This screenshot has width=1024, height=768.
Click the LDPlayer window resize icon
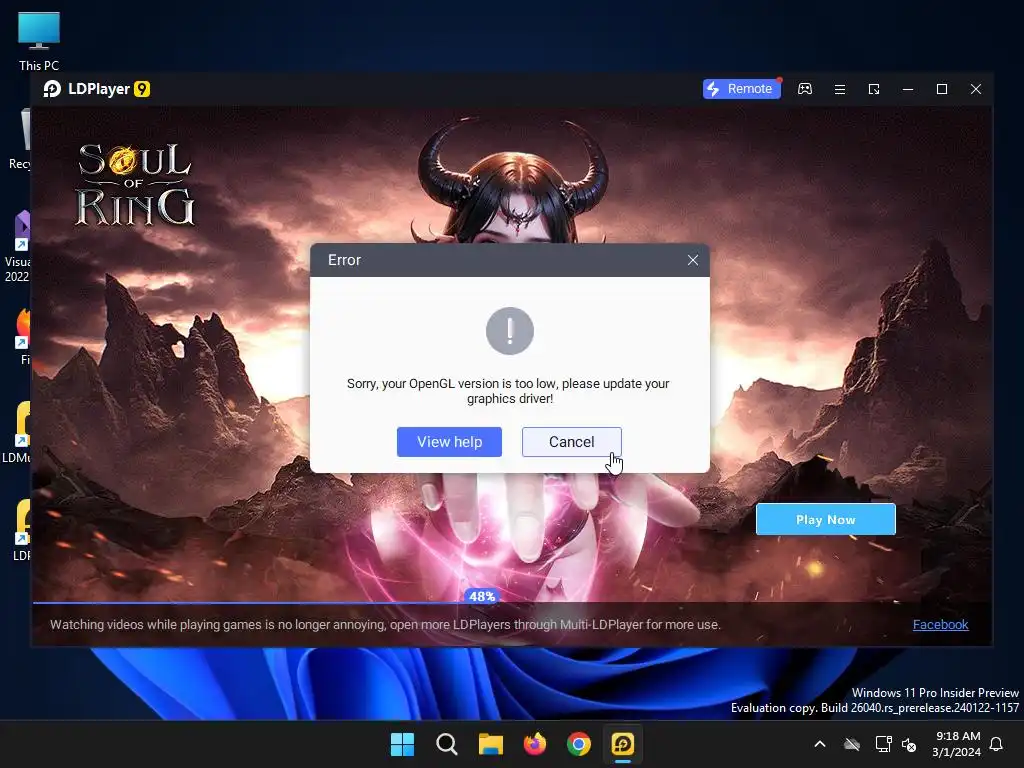click(x=874, y=89)
